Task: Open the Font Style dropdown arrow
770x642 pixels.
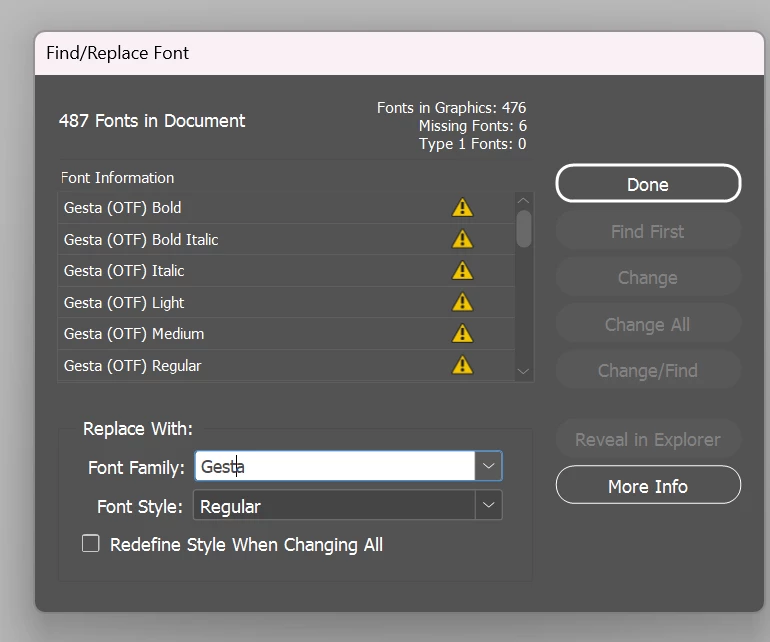Action: (488, 505)
